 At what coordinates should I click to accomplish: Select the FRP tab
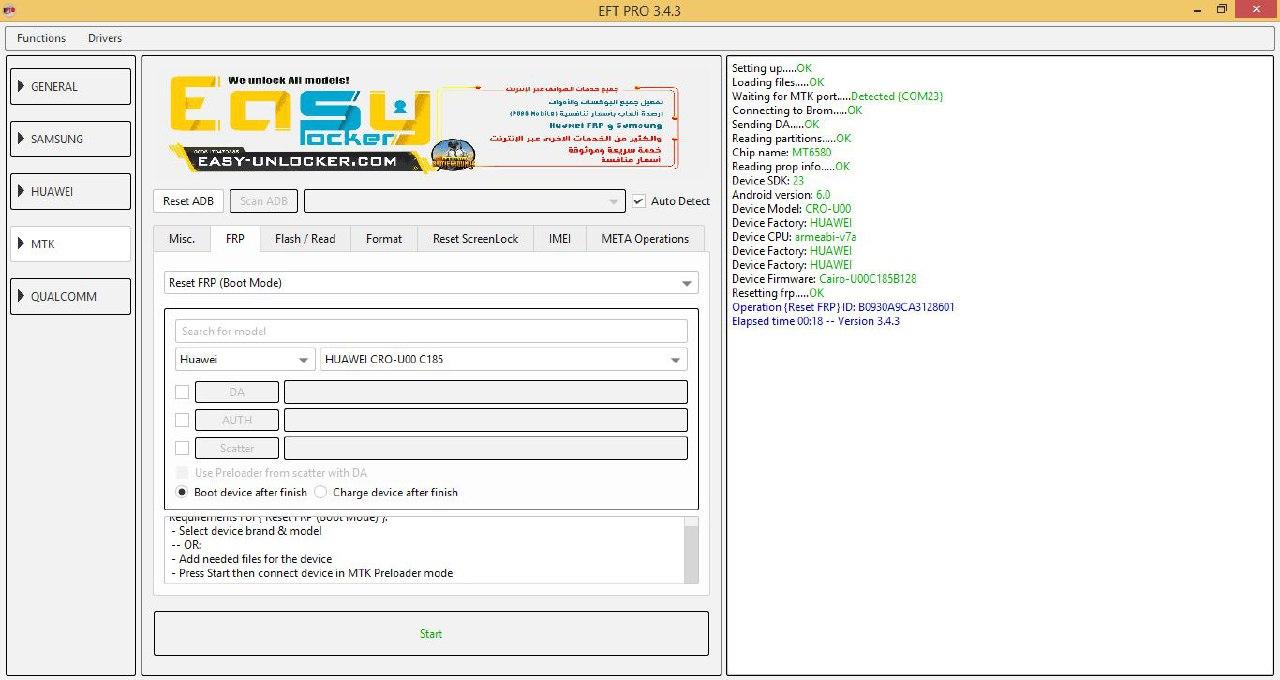pyautogui.click(x=235, y=239)
